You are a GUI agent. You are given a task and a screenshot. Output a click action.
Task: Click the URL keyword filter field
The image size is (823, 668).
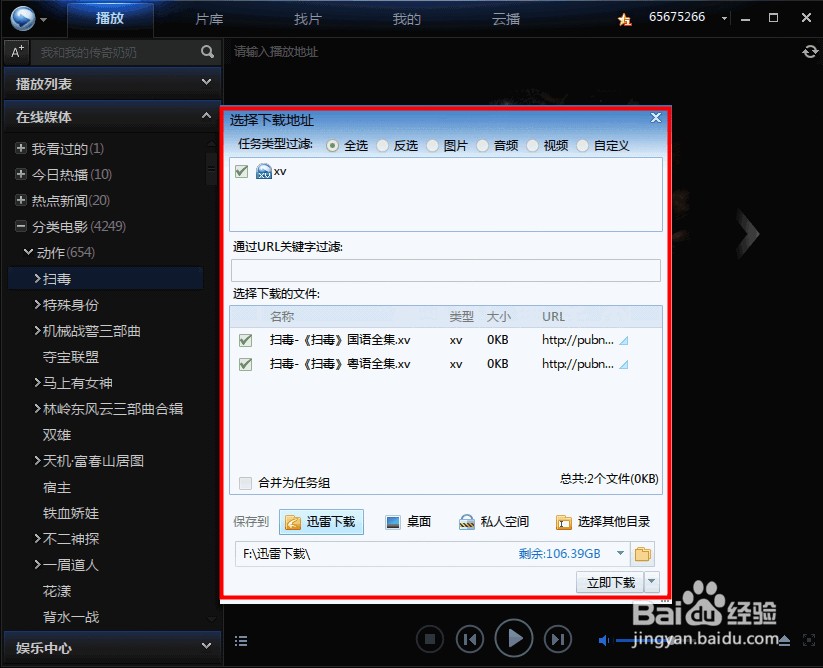click(446, 270)
